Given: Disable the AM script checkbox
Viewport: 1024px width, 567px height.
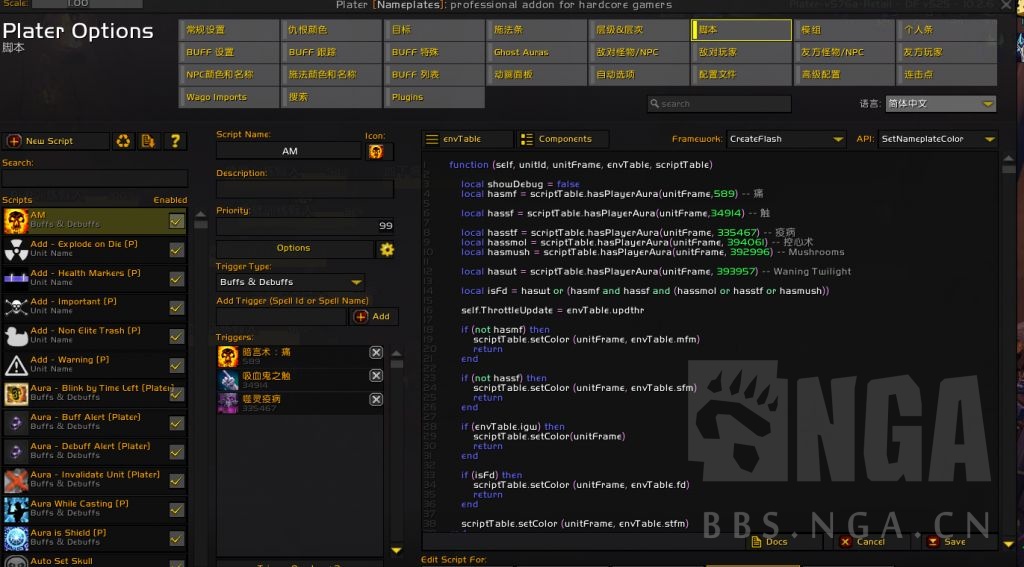Looking at the screenshot, I should click(177, 221).
